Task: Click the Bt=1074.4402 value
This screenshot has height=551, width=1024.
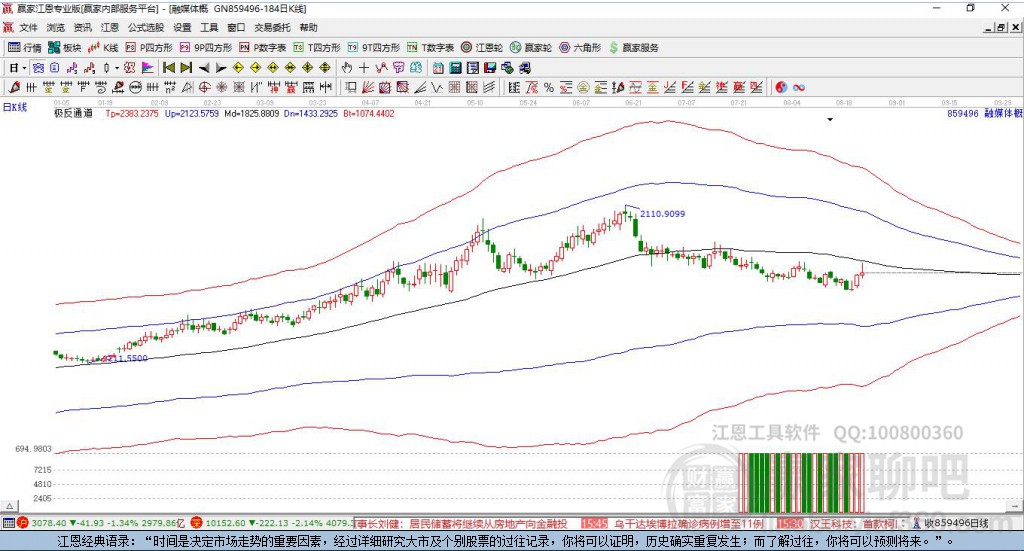Action: point(368,113)
